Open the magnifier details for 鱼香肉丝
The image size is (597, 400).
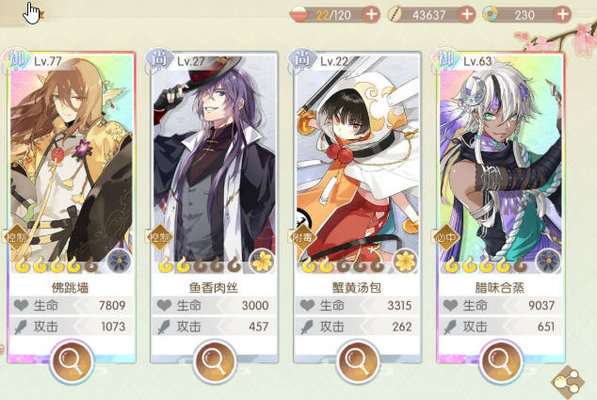click(214, 362)
